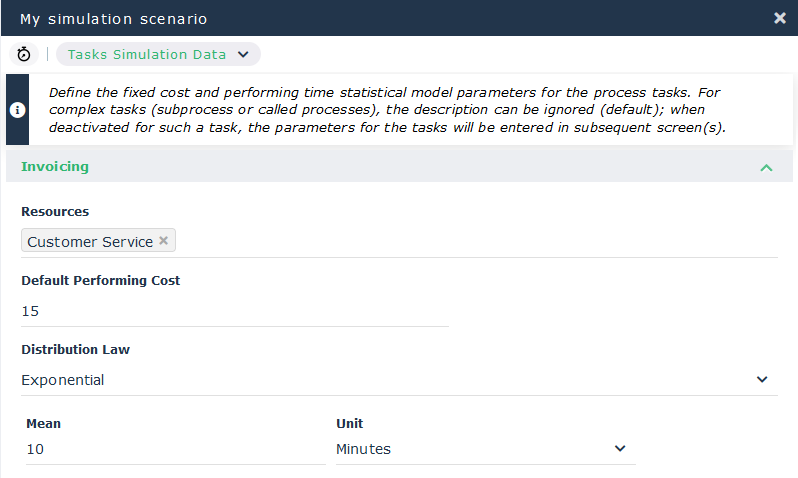Close the My simulation scenario dialog

click(780, 18)
